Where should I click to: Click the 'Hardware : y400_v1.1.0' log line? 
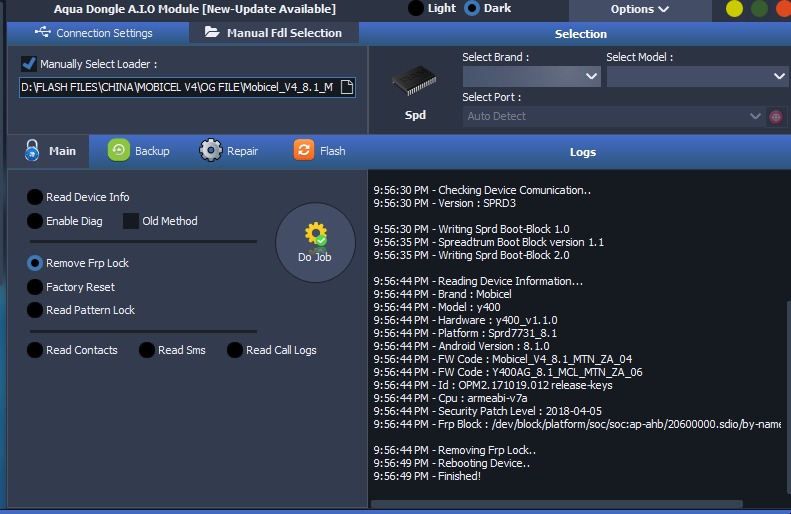point(465,320)
